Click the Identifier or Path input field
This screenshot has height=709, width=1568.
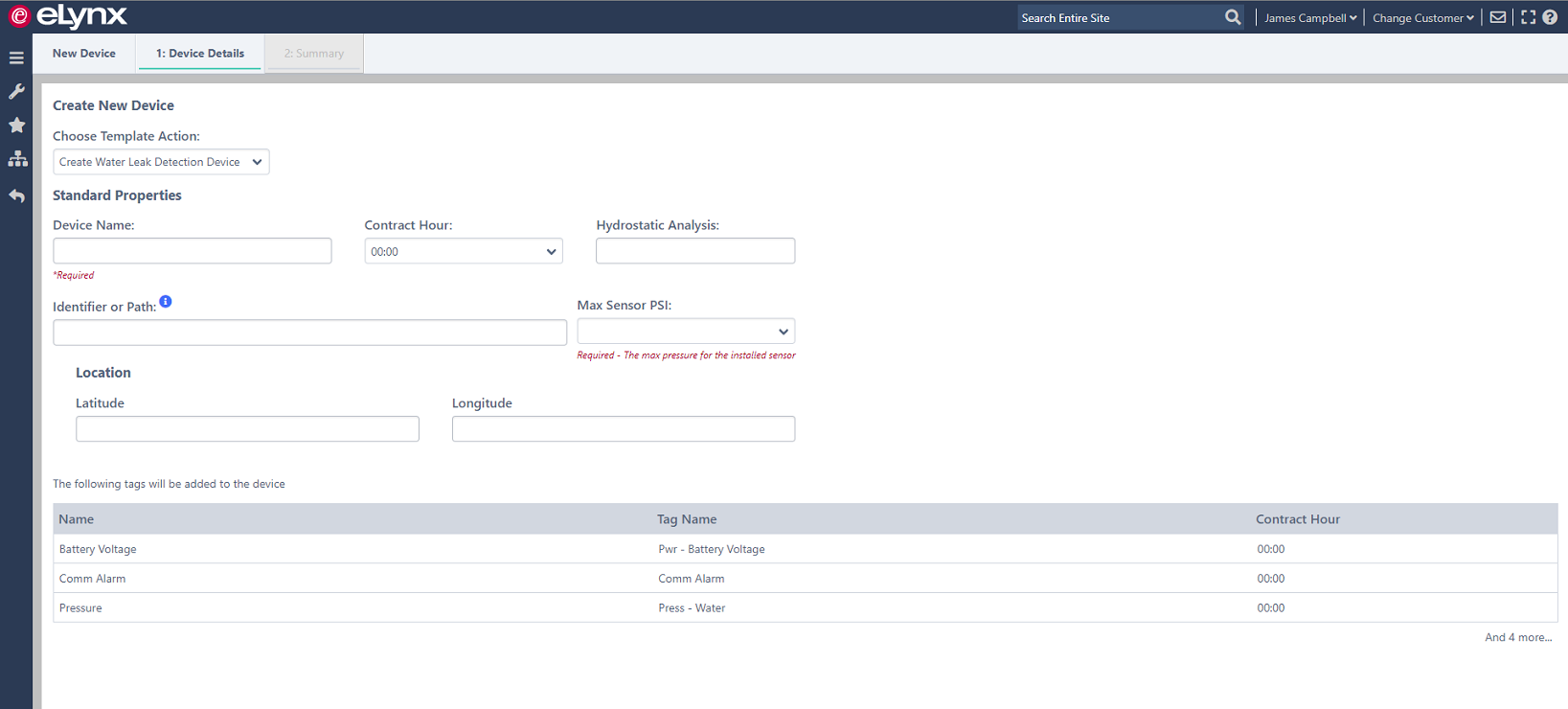point(310,332)
